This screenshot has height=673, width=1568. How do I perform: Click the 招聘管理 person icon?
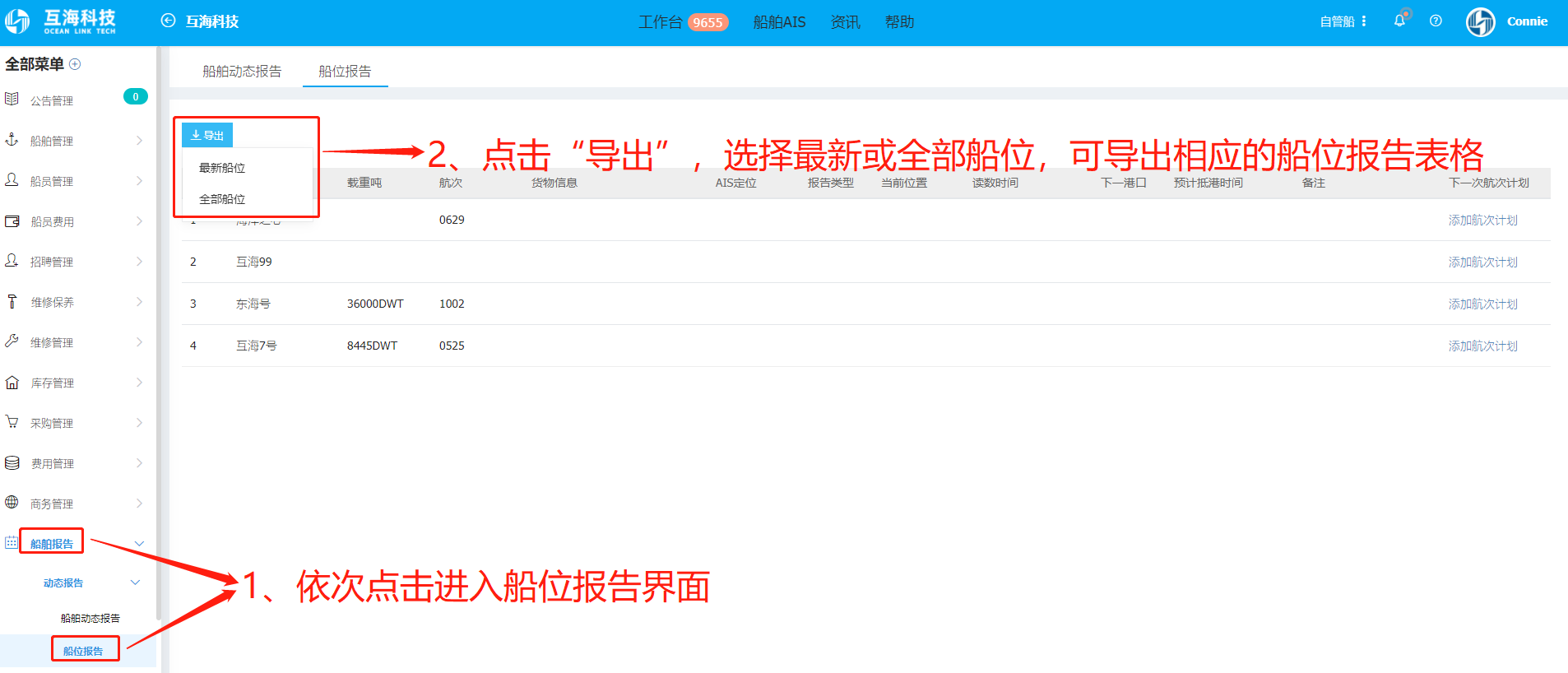pos(12,261)
